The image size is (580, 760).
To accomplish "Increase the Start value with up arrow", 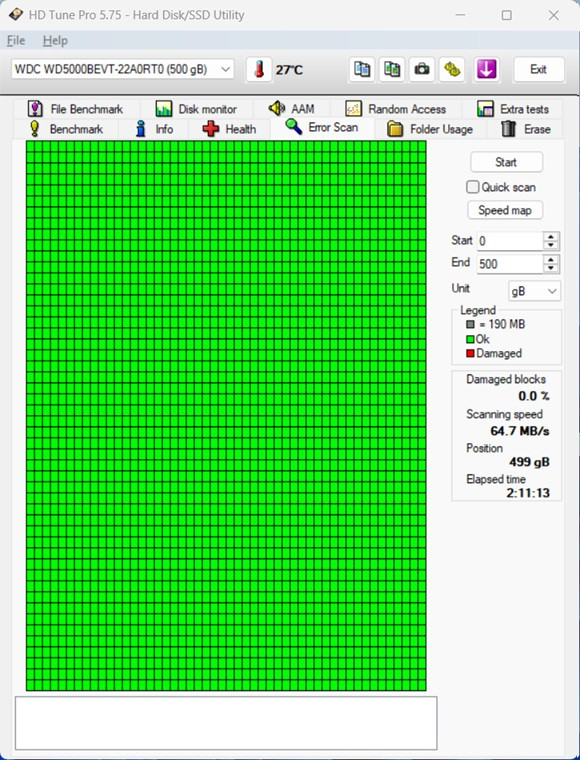I will tap(551, 237).
